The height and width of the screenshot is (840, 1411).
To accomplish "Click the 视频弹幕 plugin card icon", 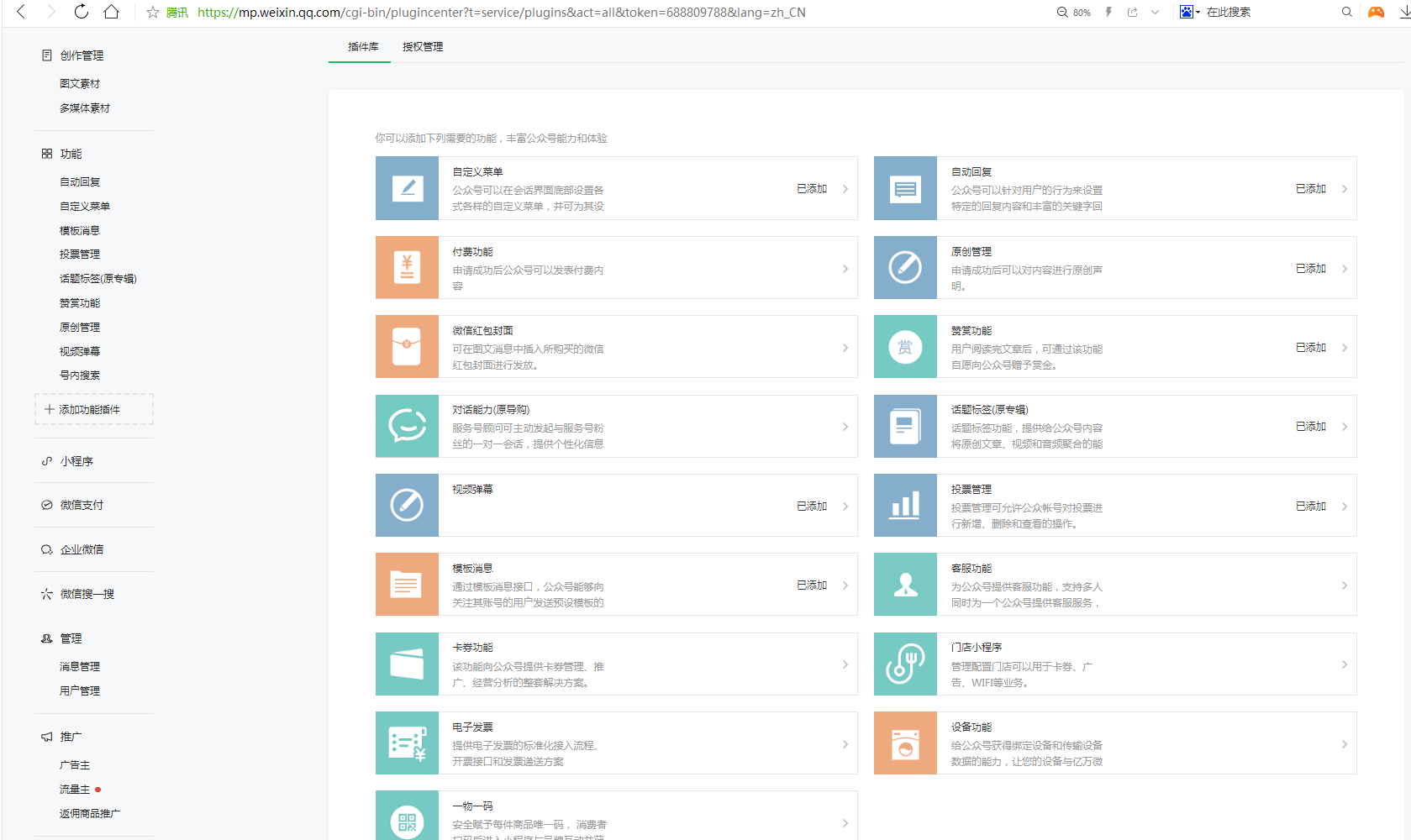I will coord(407,506).
